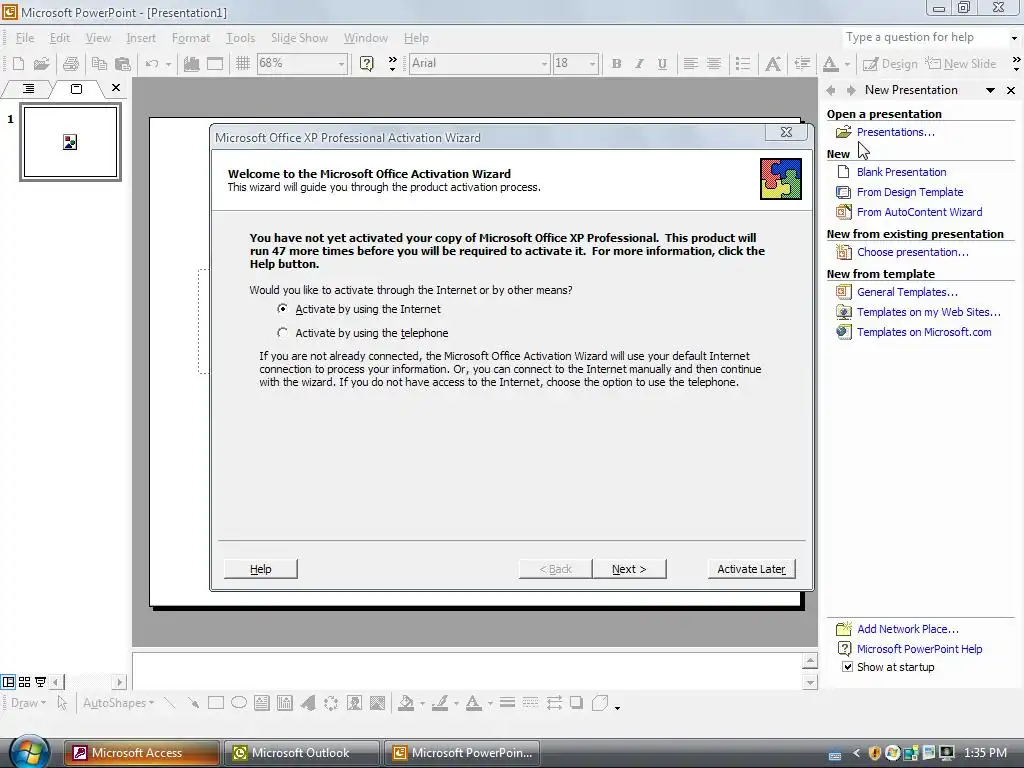Select the Arrow drawing tool
This screenshot has height=768, width=1024.
coord(193,703)
